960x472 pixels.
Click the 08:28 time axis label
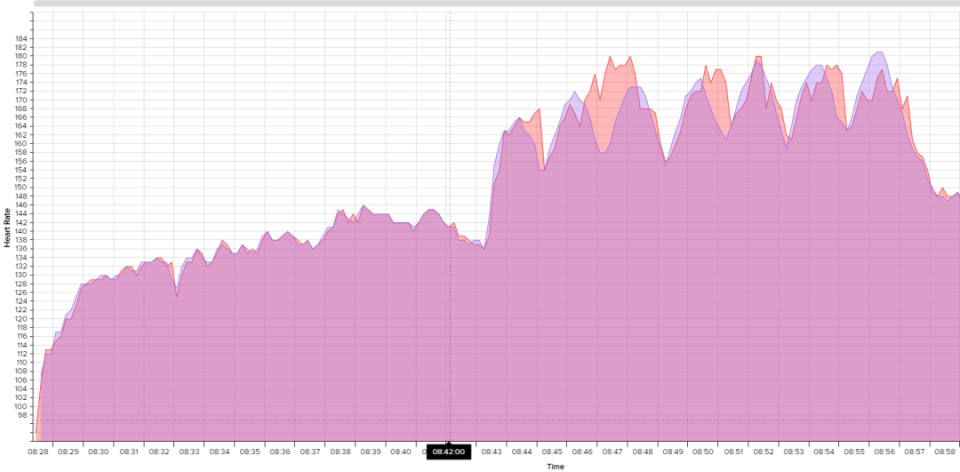click(38, 451)
